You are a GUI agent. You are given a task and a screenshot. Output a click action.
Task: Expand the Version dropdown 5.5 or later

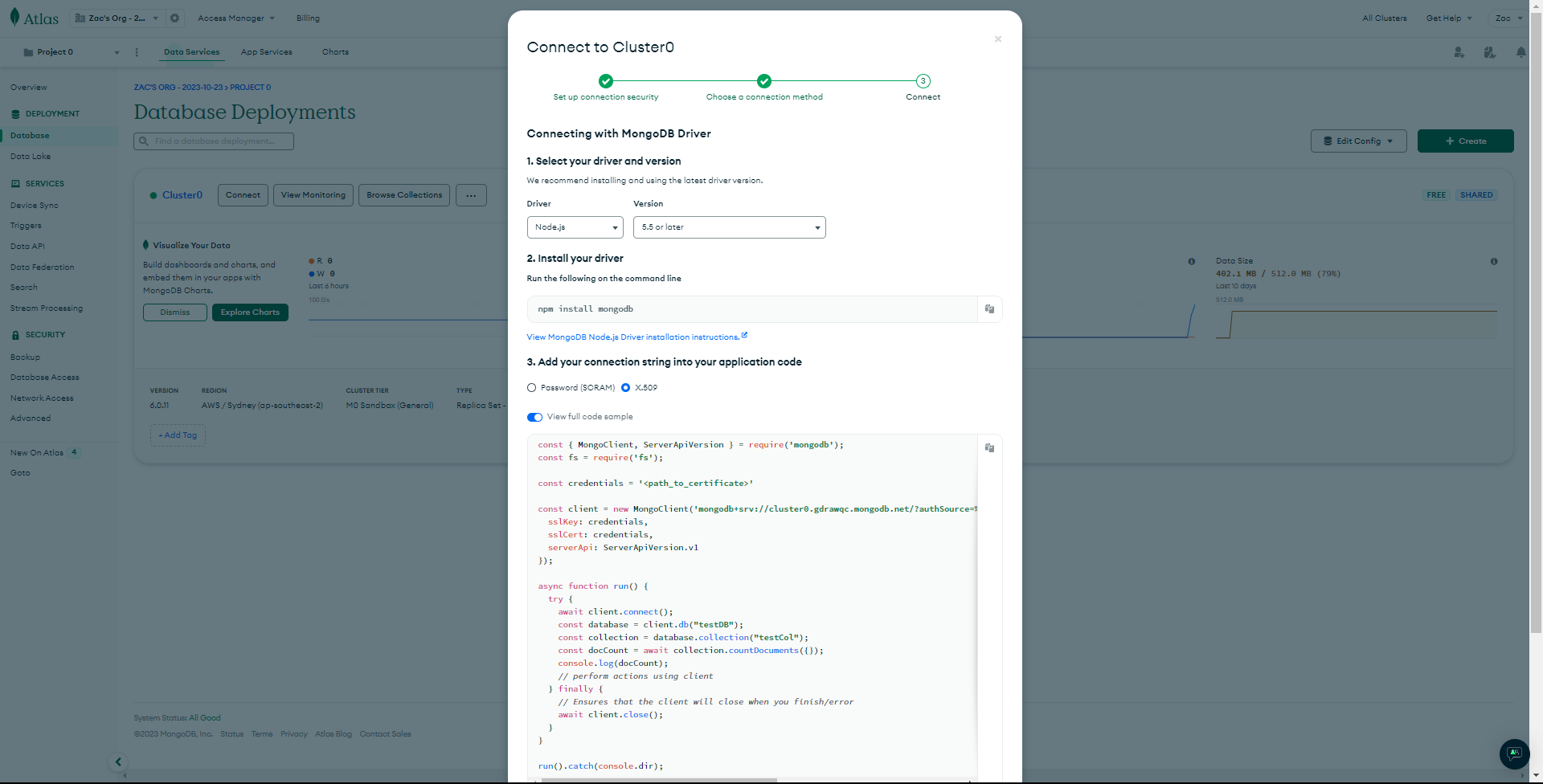coord(729,227)
